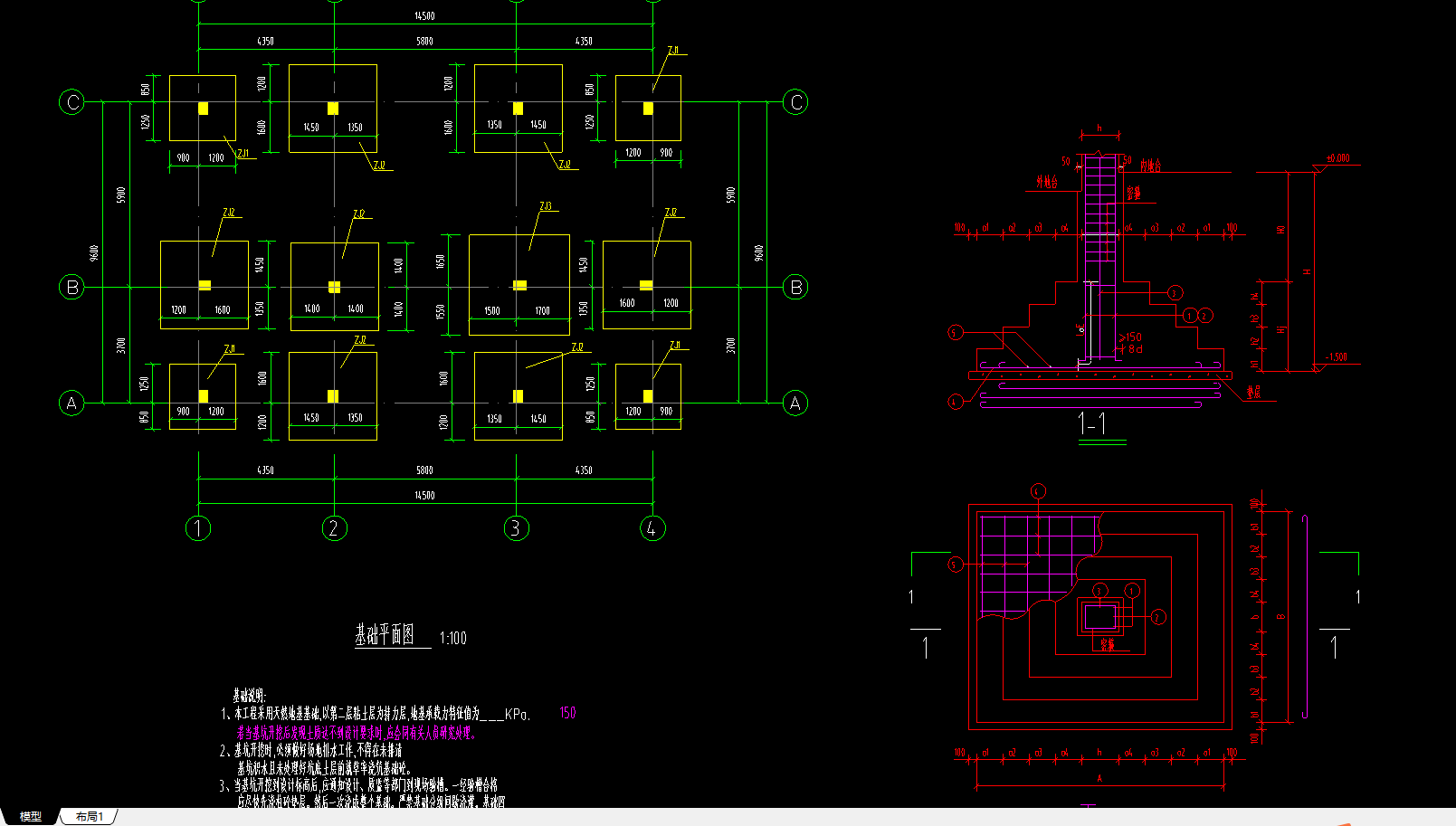The image size is (1456, 826).
Task: Select the left 3700 vertical dimension
Action: (121, 346)
